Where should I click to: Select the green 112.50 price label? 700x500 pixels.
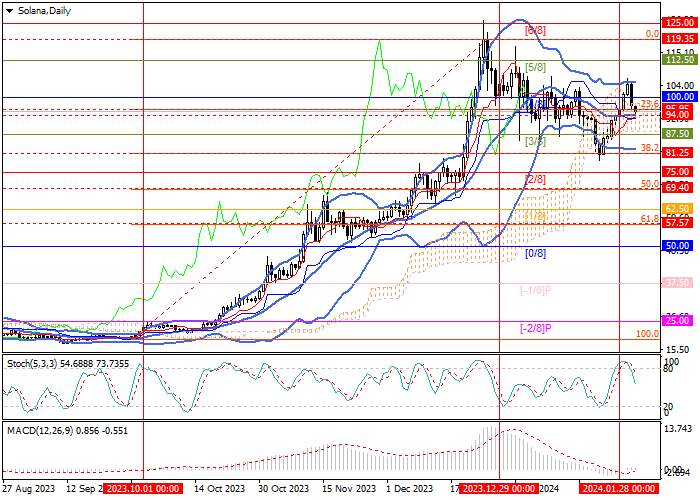(x=677, y=60)
